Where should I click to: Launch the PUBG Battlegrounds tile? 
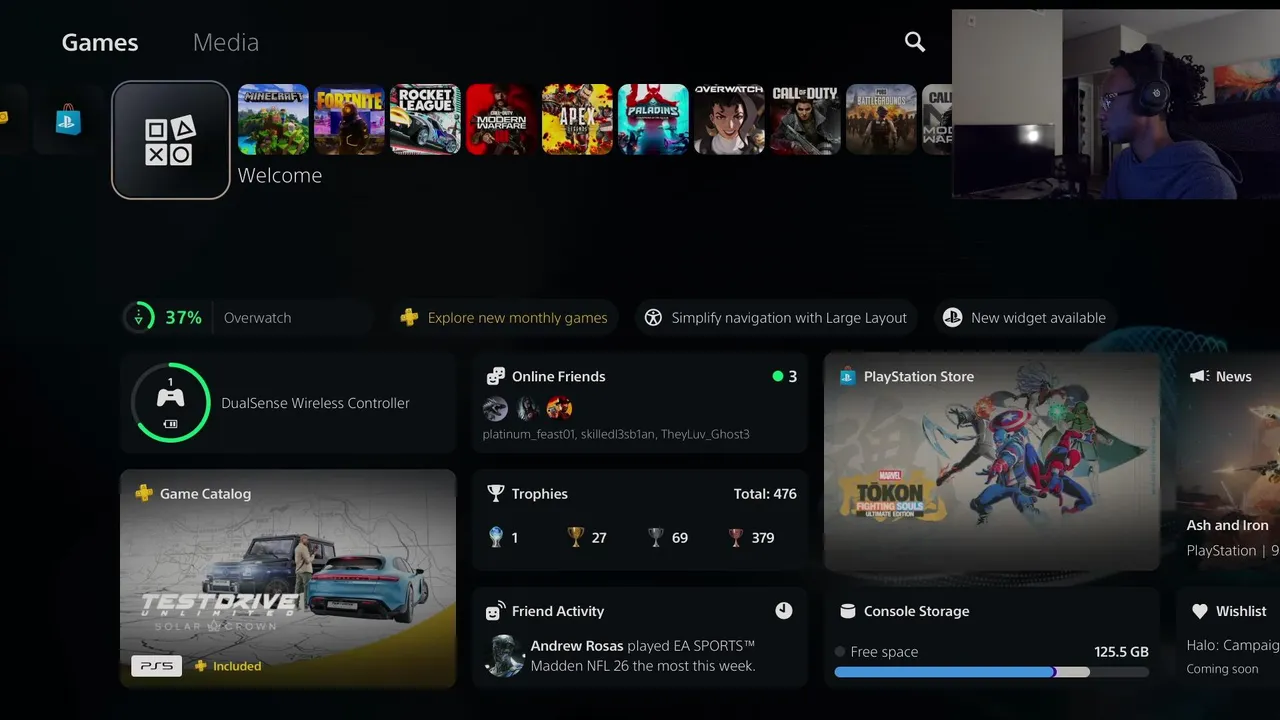(x=881, y=119)
